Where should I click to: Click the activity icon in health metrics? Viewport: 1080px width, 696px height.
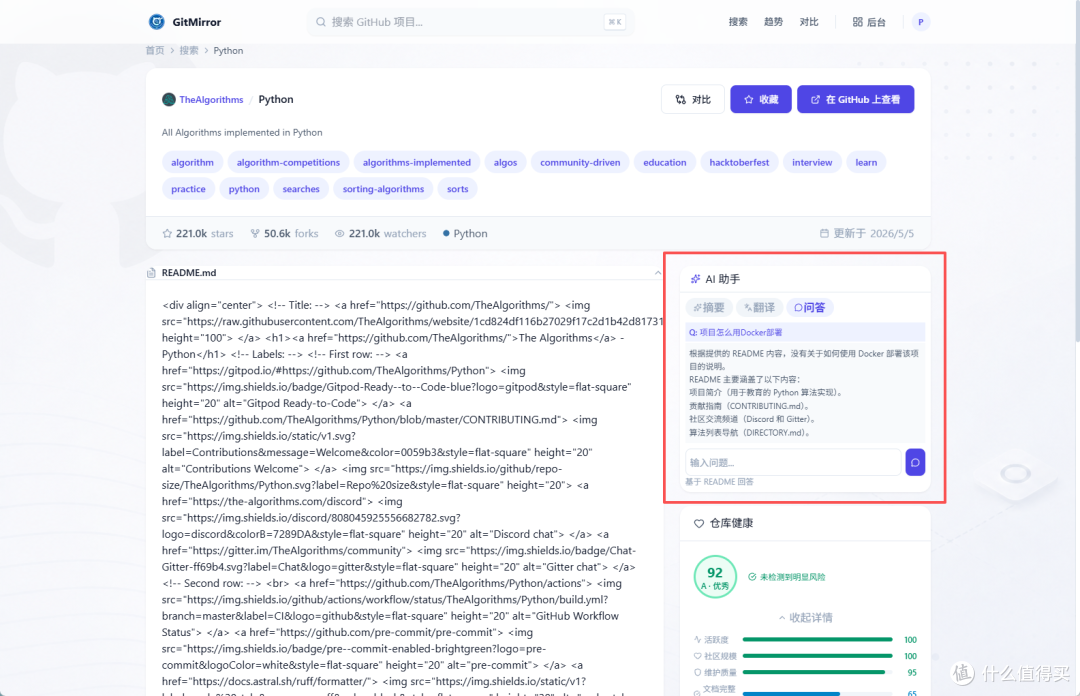click(x=697, y=639)
